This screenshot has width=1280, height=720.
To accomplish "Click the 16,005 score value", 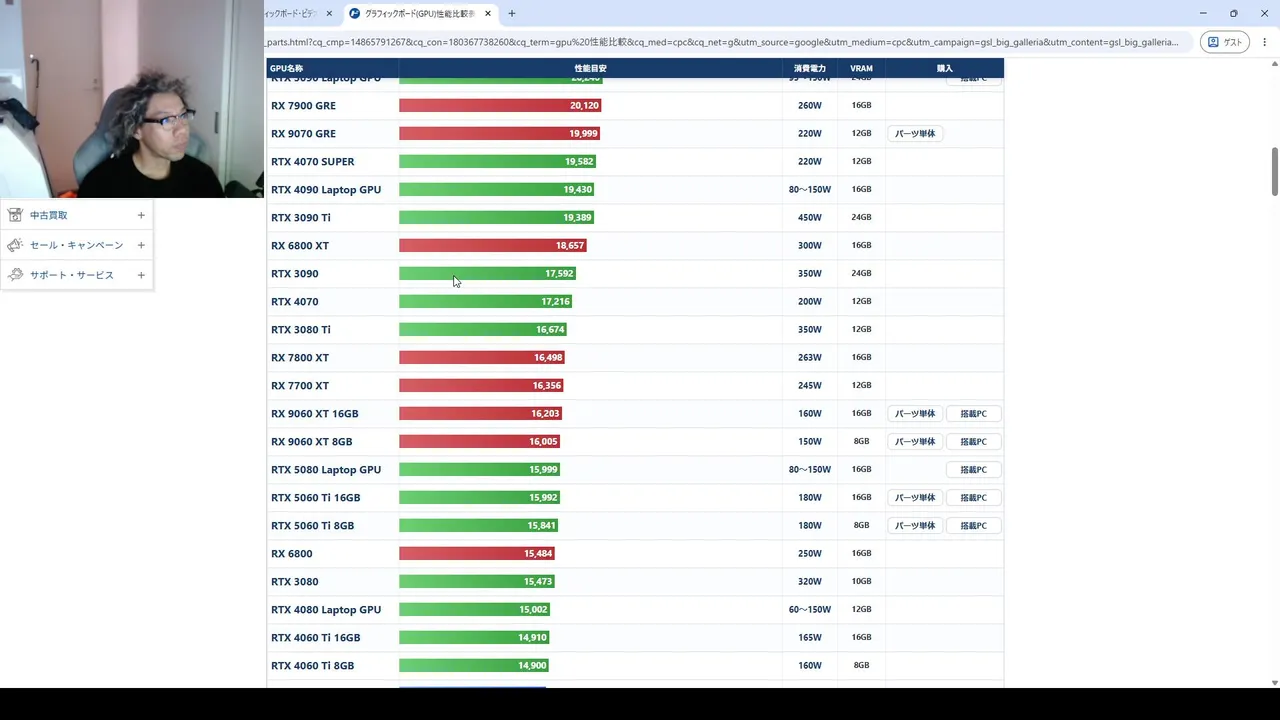I will [x=543, y=442].
